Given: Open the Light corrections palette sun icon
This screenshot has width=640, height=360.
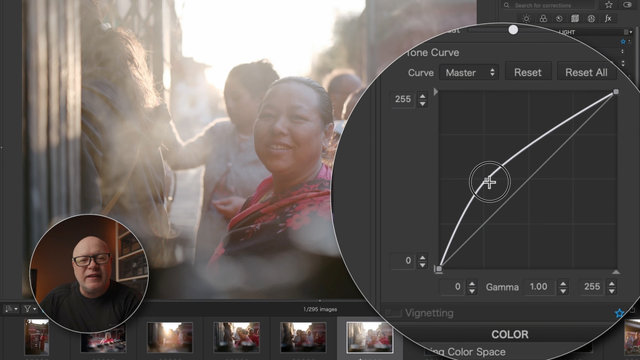Looking at the screenshot, I should 526,18.
